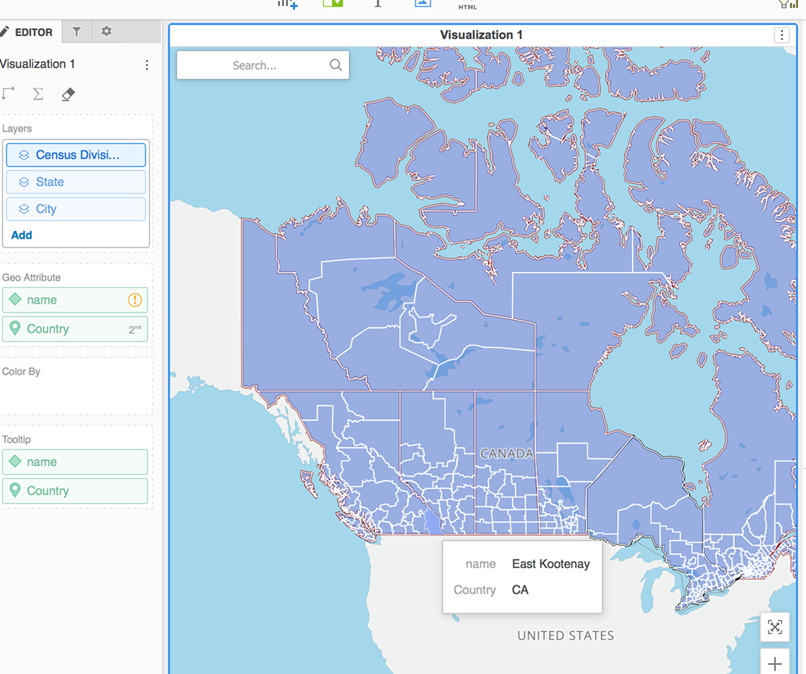Select the State layer
Image resolution: width=806 pixels, height=674 pixels.
coord(76,182)
